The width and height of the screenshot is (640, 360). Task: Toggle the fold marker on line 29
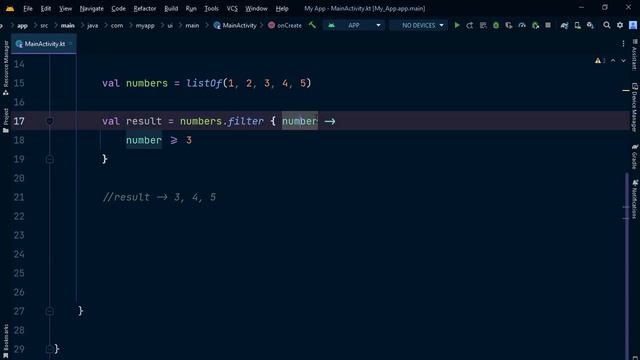(x=49, y=349)
